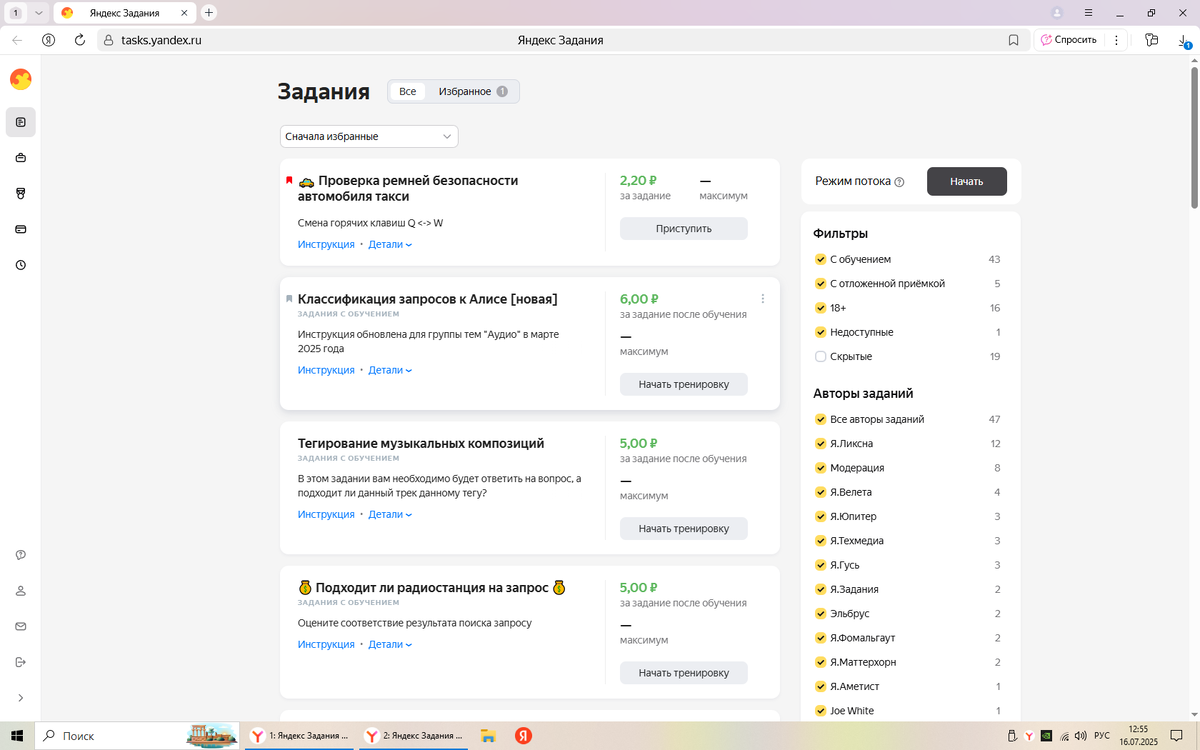Expand the left sidebar with arrow
The height and width of the screenshot is (750, 1200).
20,698
